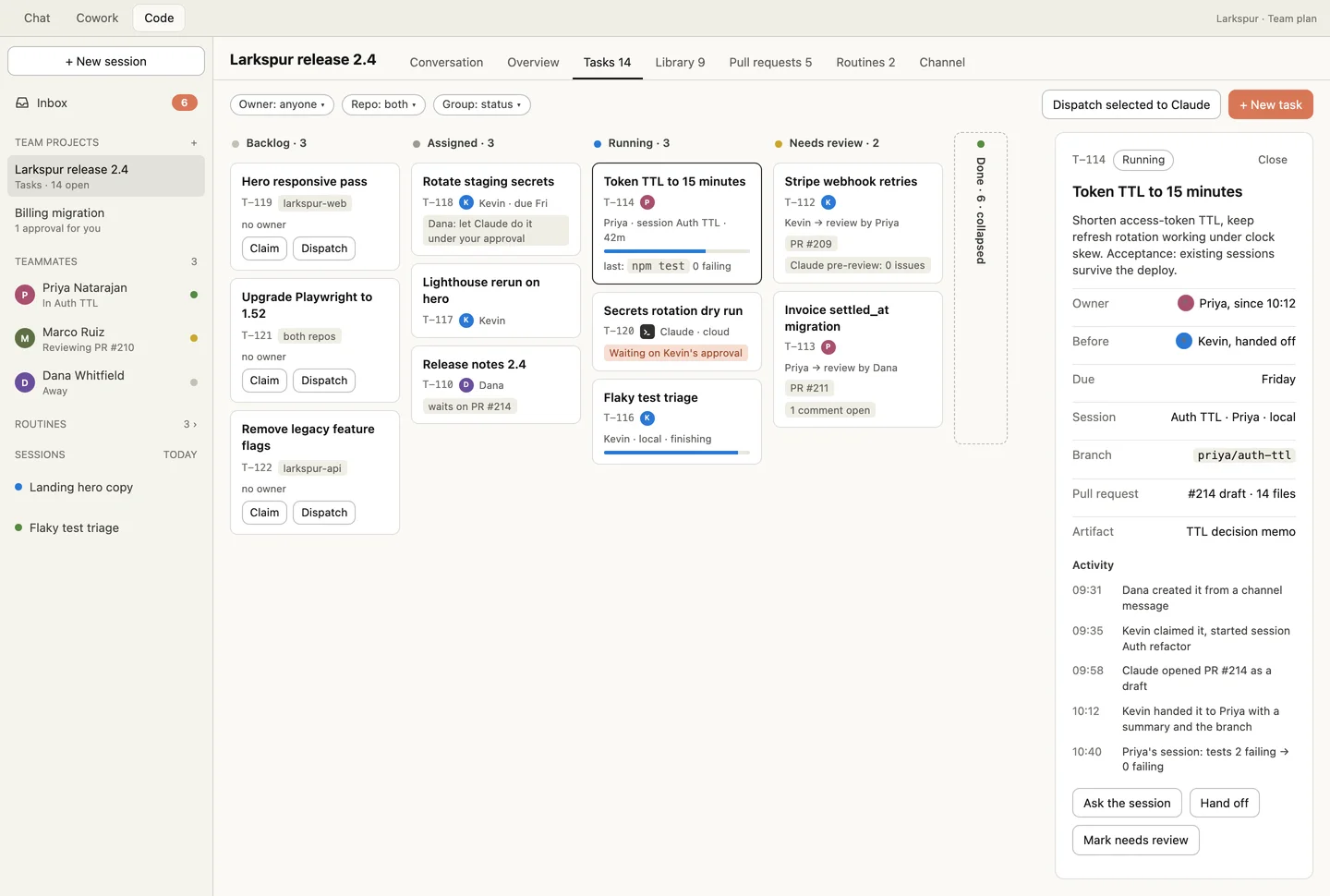
Task: Click Marco Ruiz's avatar in Teammates
Action: tap(25, 339)
